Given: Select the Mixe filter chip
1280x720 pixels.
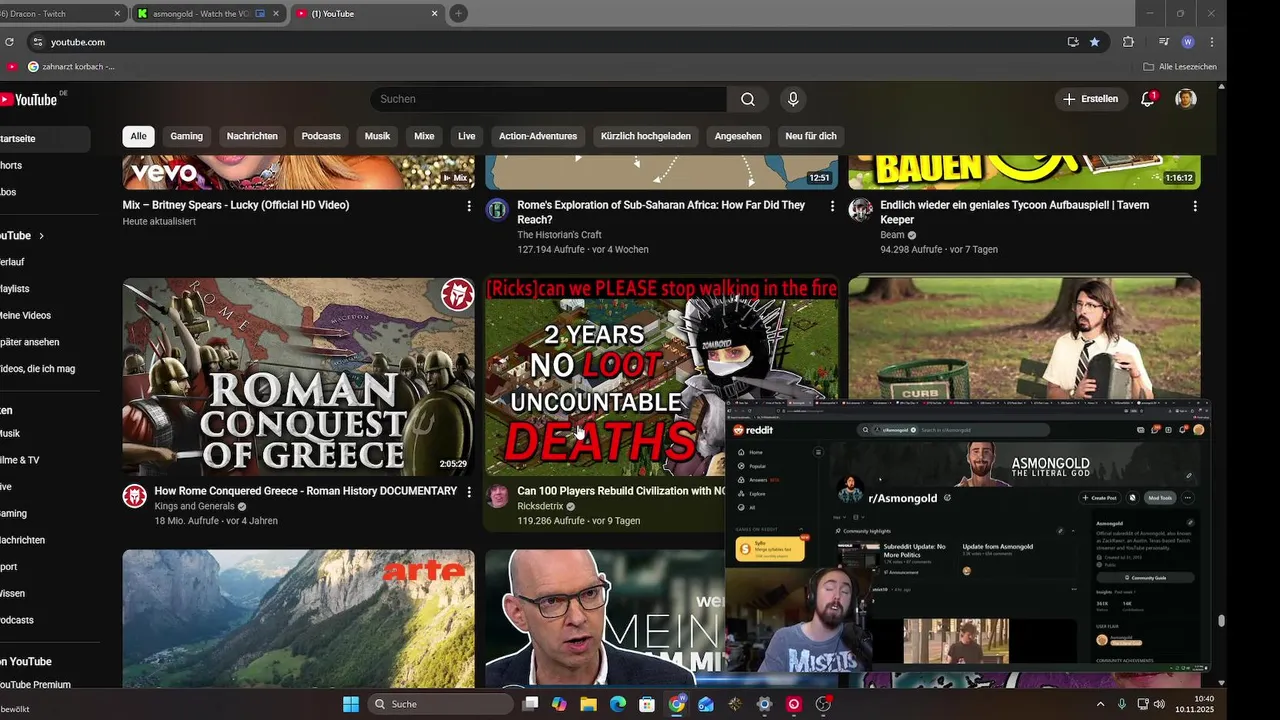Looking at the screenshot, I should [424, 136].
